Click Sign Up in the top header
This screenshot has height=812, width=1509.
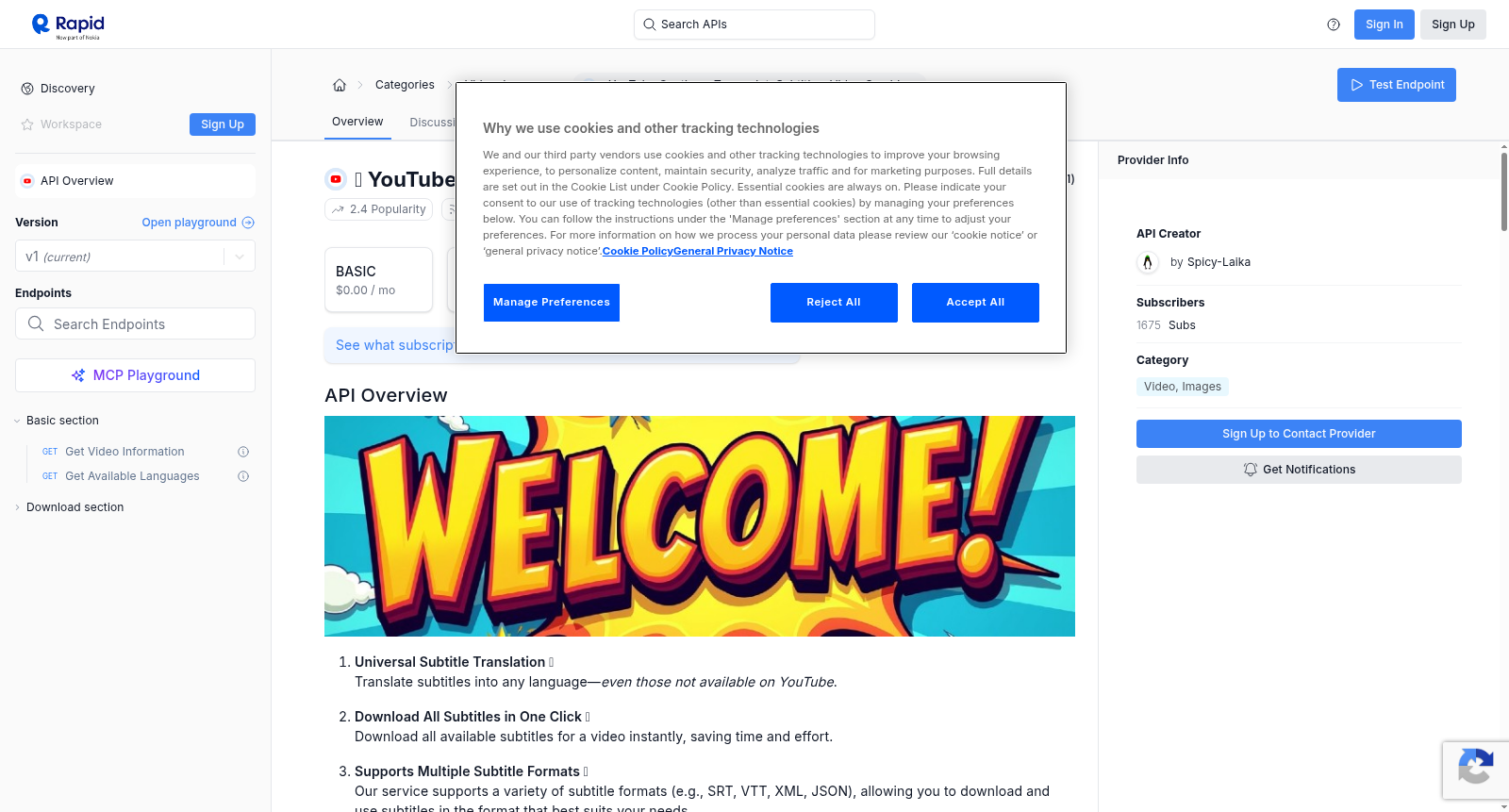click(x=1453, y=25)
